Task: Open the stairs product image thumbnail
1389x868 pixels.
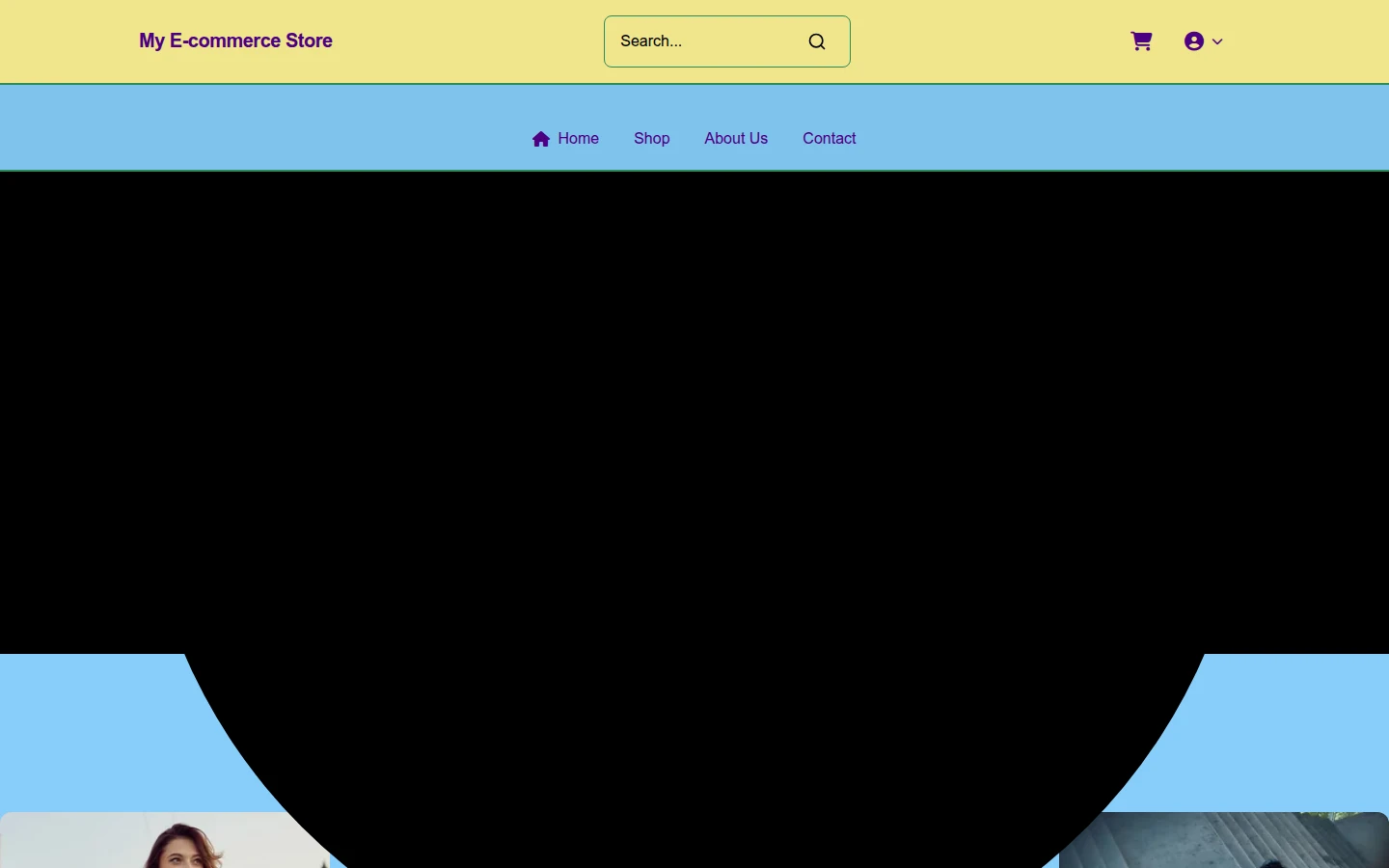Action: tap(1224, 840)
